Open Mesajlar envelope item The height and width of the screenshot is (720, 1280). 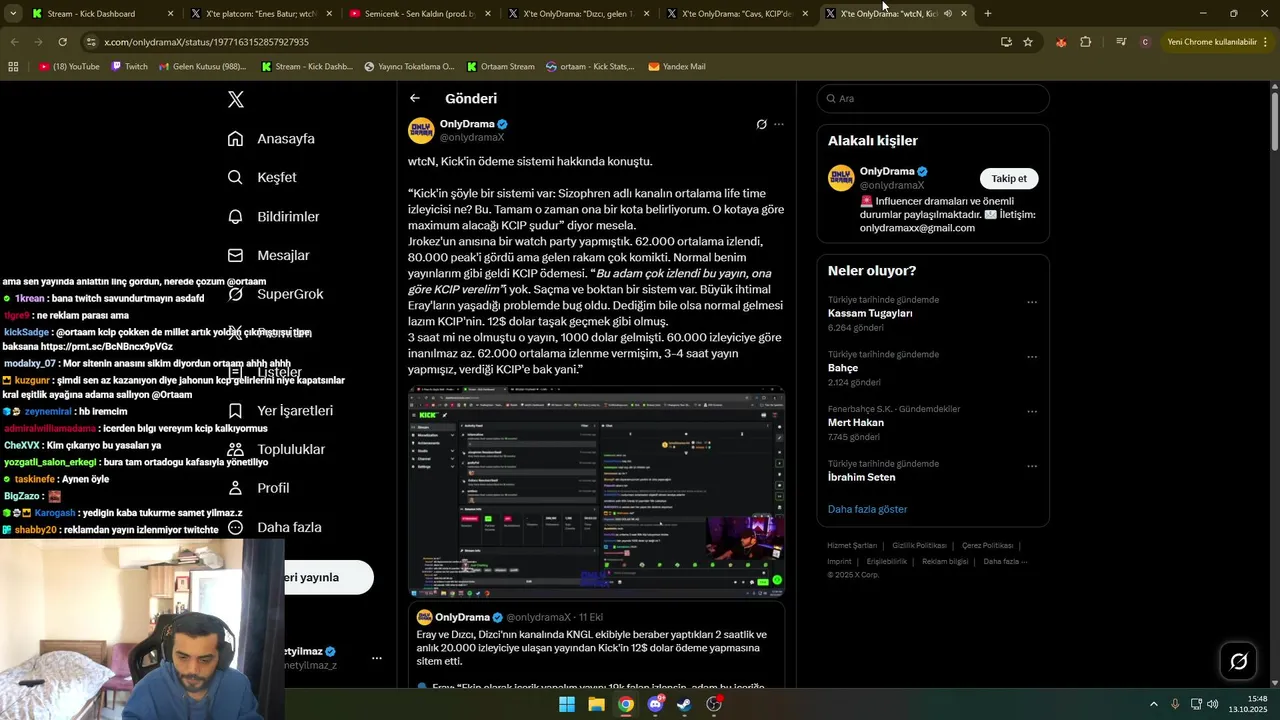click(268, 255)
